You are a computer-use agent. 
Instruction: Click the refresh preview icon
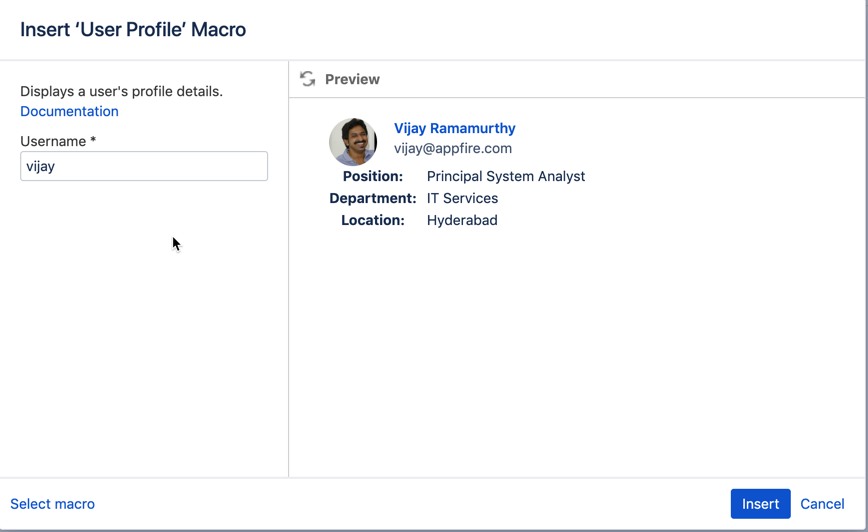[x=308, y=79]
